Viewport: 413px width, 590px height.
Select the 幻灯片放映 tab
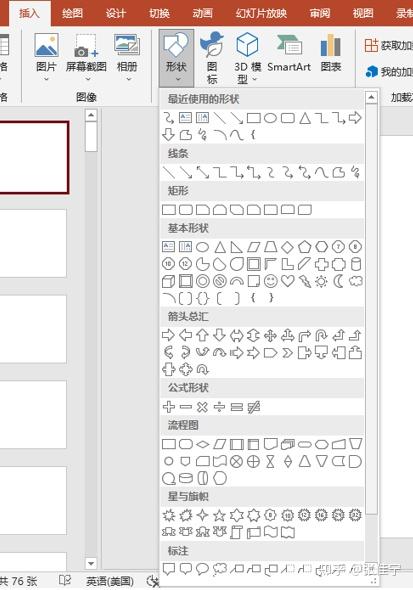tap(261, 13)
